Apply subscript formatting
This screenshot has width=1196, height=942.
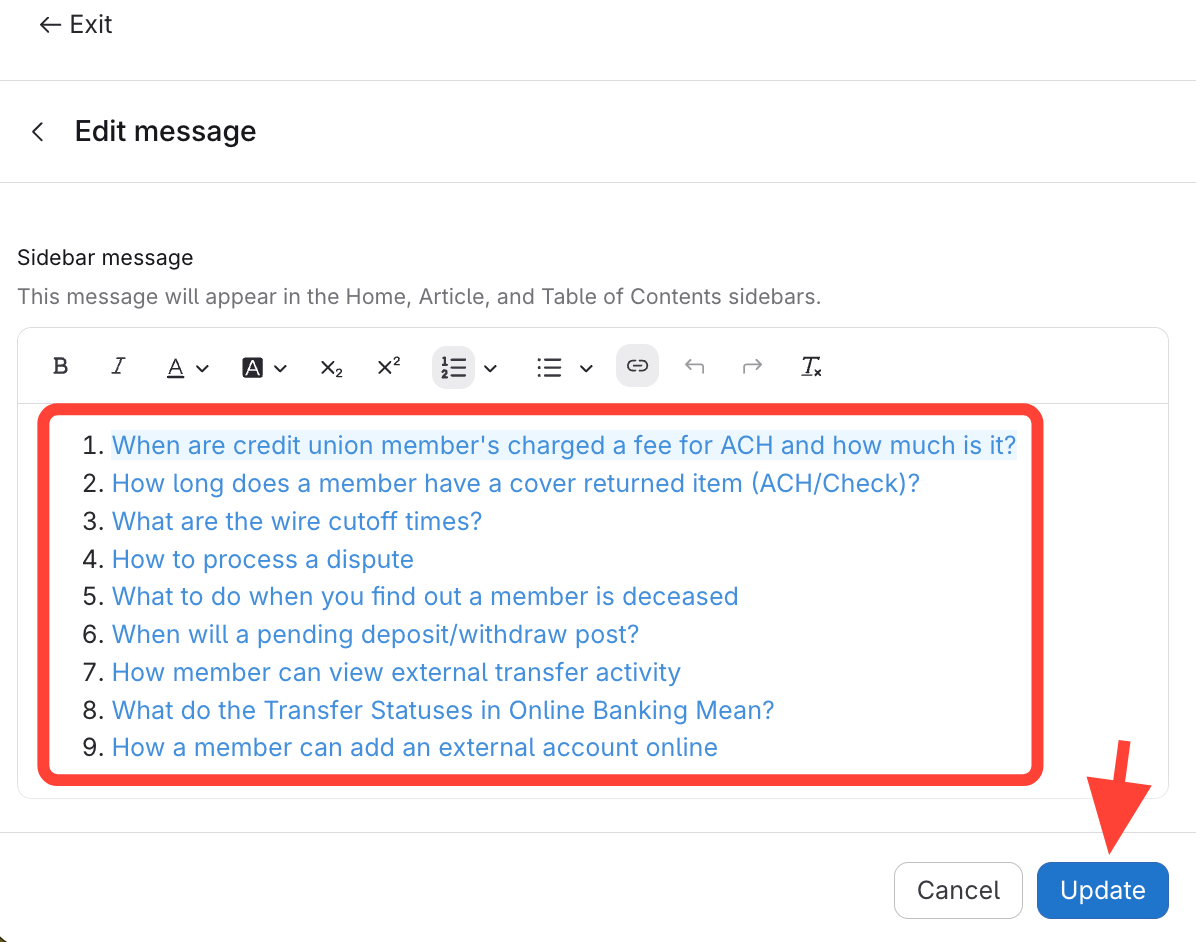pos(331,368)
